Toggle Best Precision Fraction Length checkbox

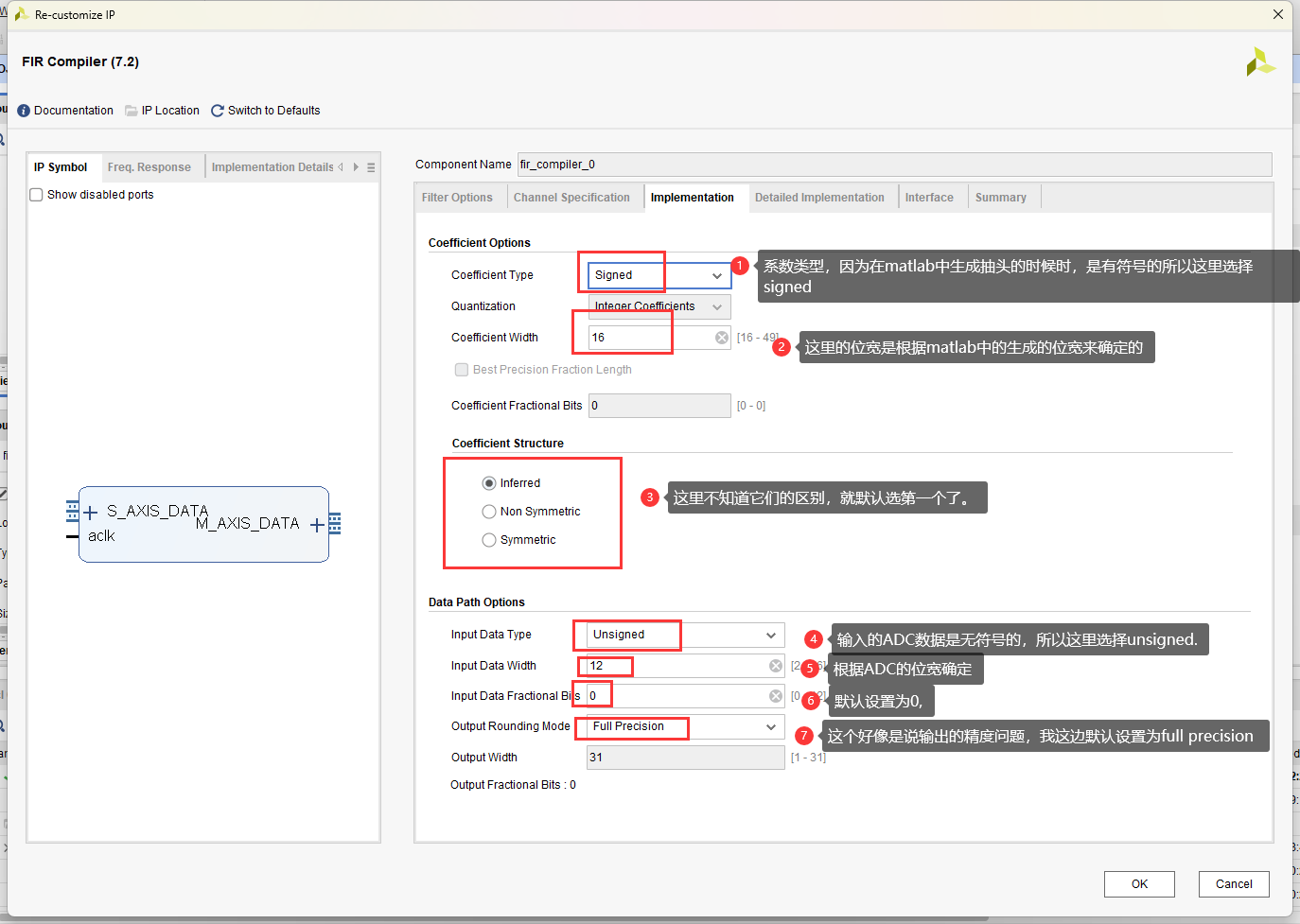coord(462,370)
